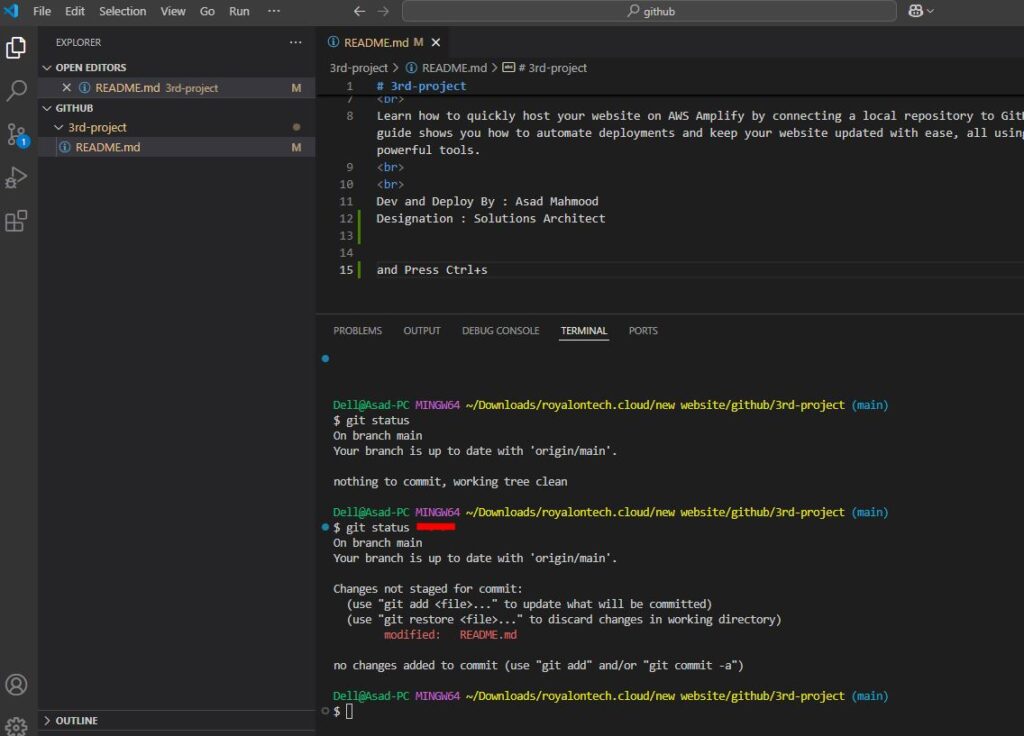Click line 12 'Designation : Solutions Architect'
Screen dimensions: 1024x736
click(490, 218)
